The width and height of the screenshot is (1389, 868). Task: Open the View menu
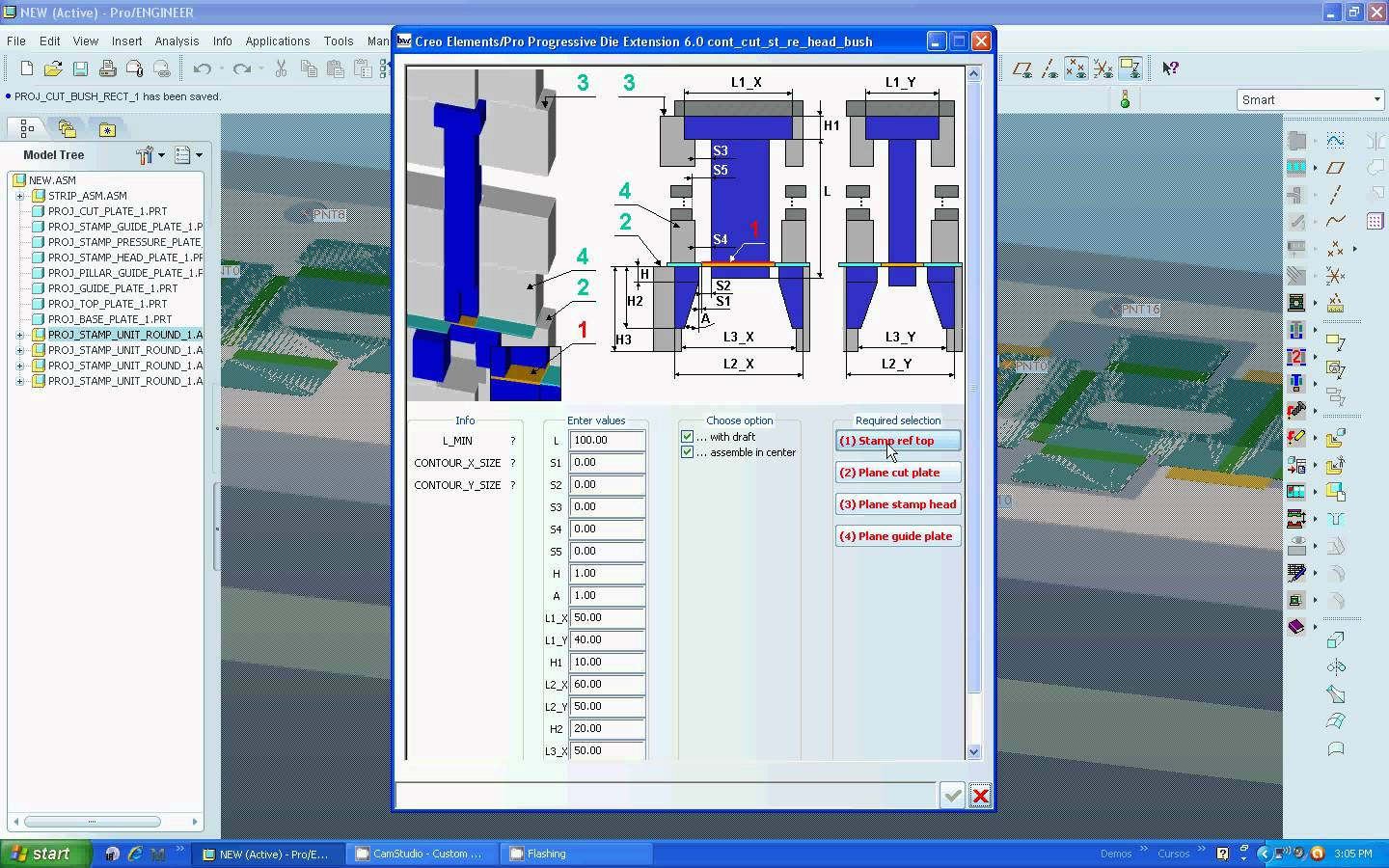[x=86, y=41]
